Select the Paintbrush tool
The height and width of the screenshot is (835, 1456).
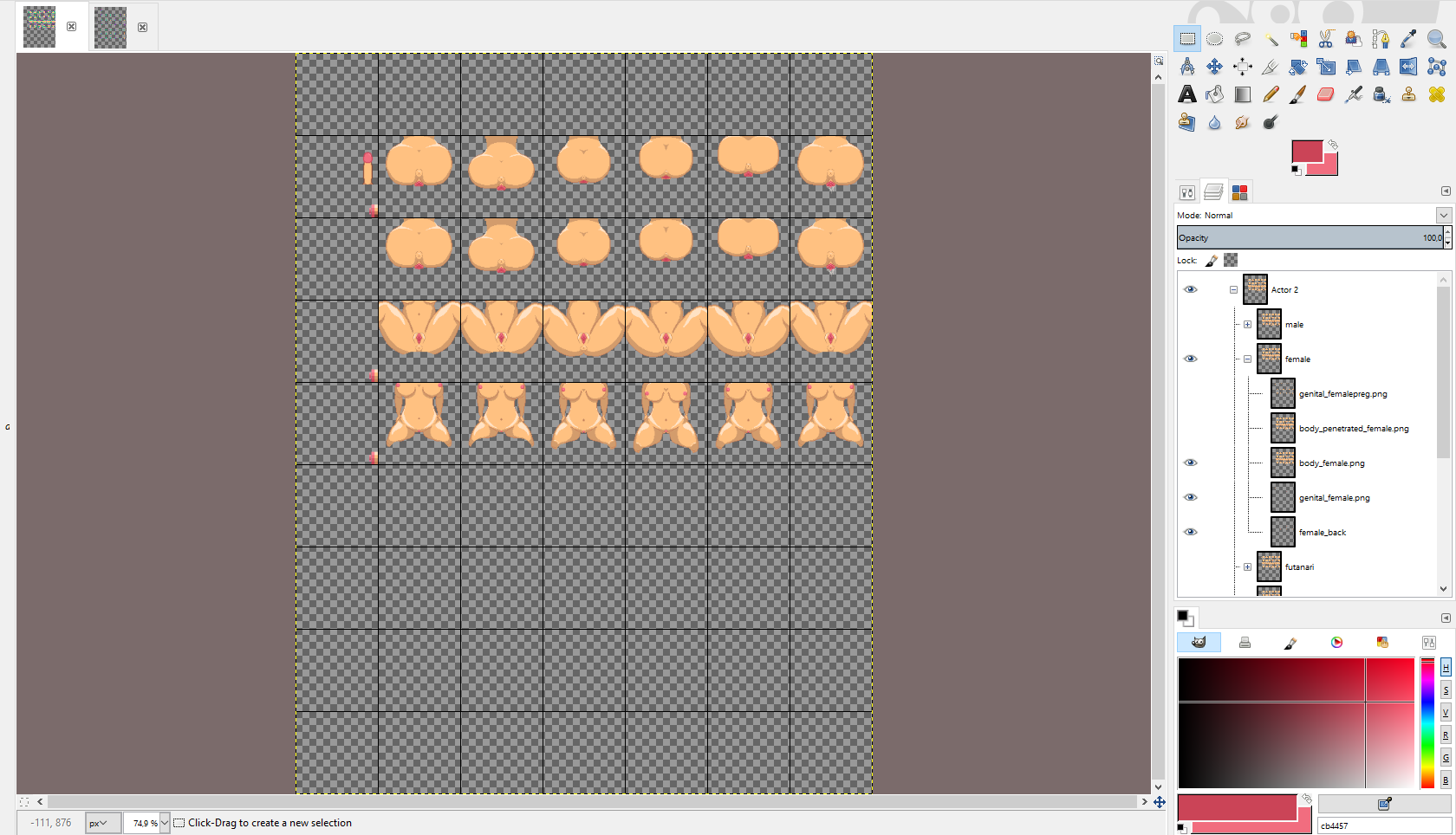pos(1298,94)
